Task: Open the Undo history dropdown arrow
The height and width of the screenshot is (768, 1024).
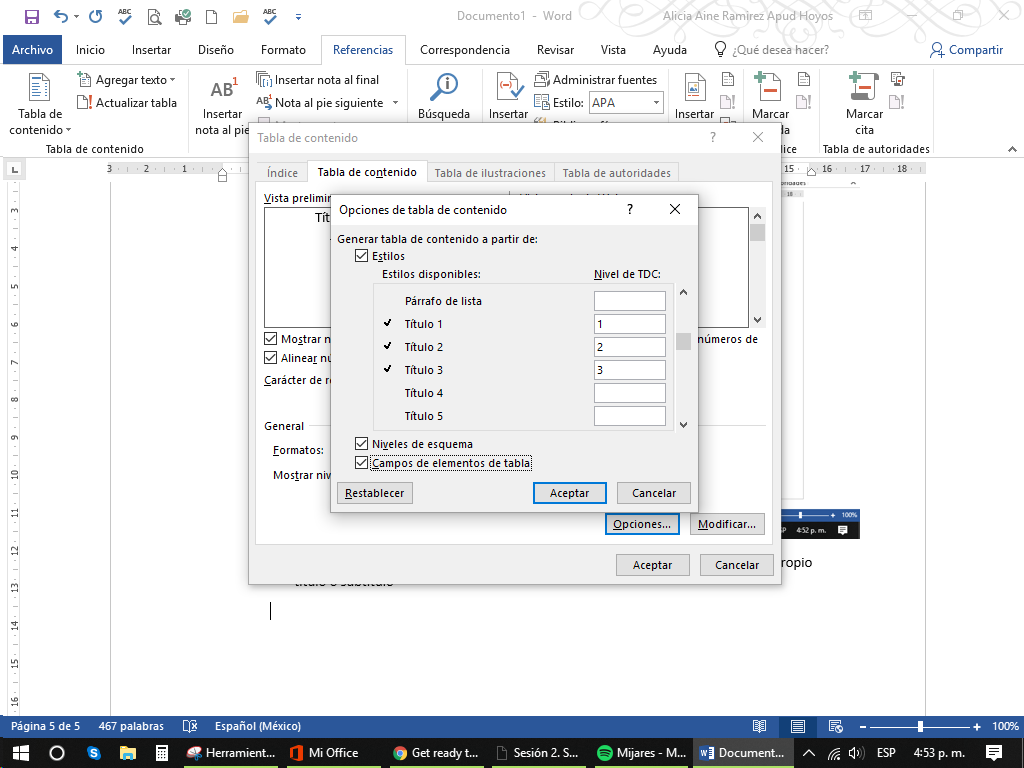Action: click(76, 17)
